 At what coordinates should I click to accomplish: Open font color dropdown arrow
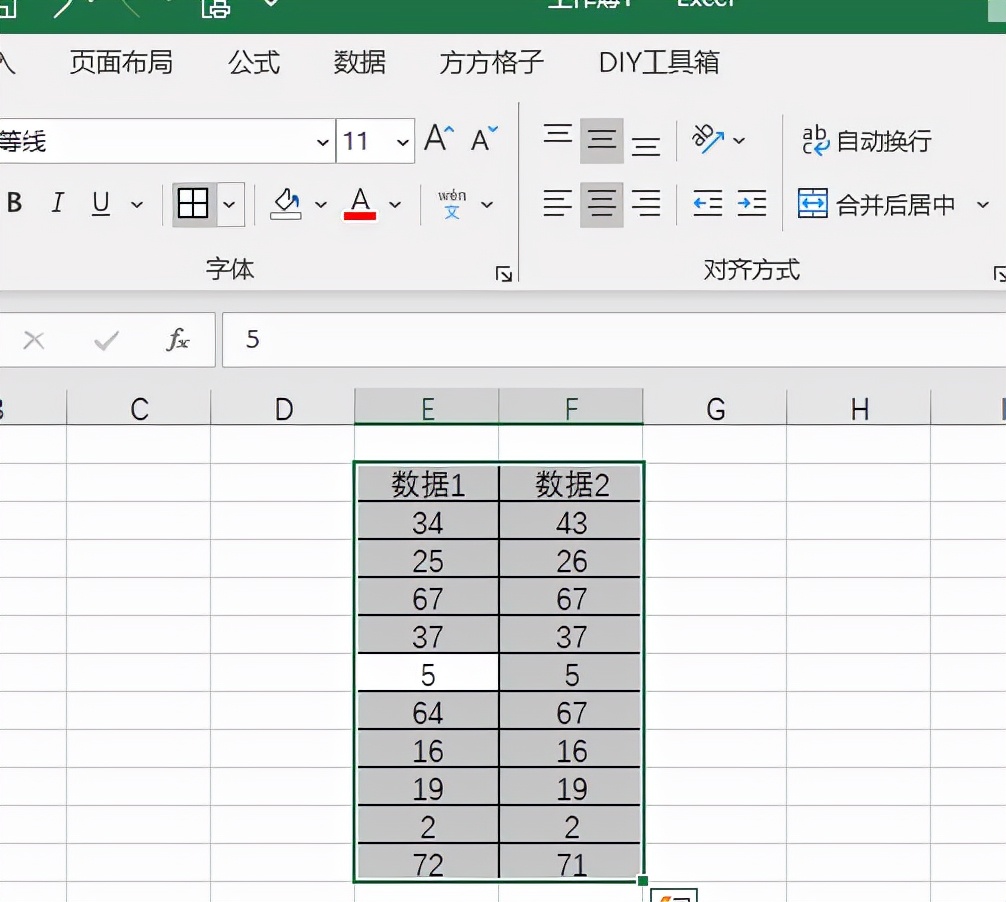[395, 205]
